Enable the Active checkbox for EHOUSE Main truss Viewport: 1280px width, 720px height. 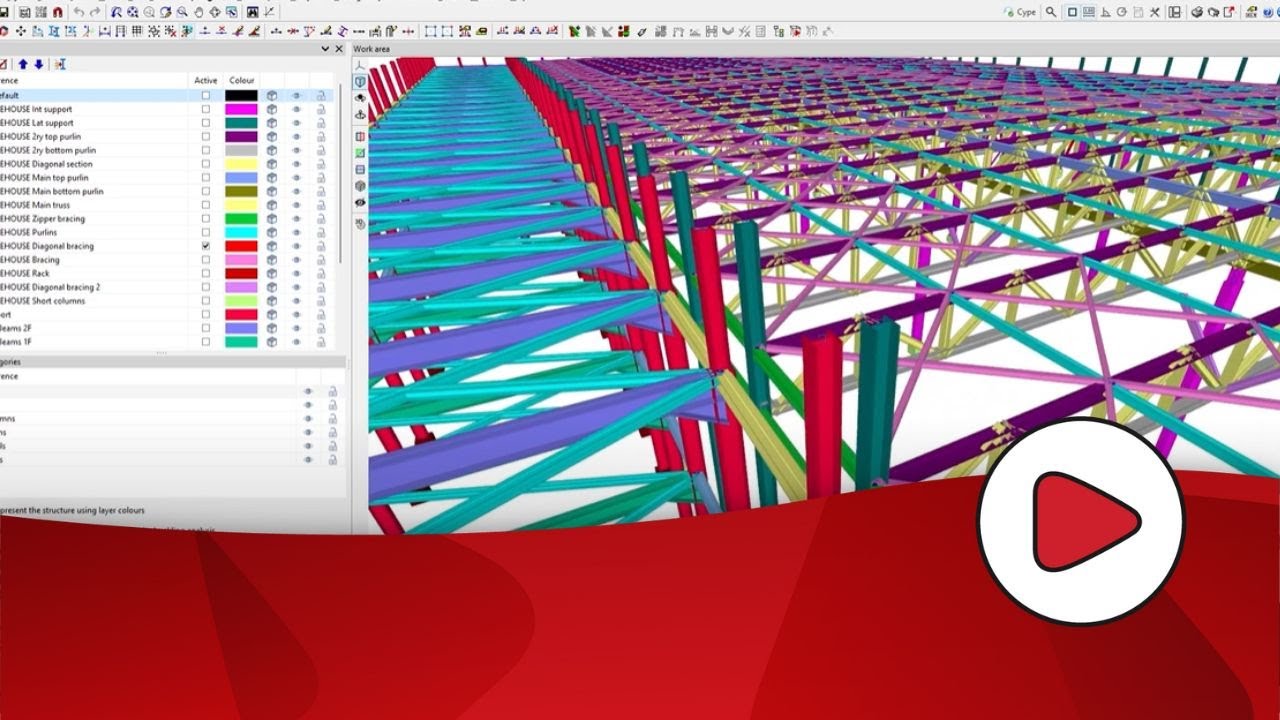tap(205, 205)
